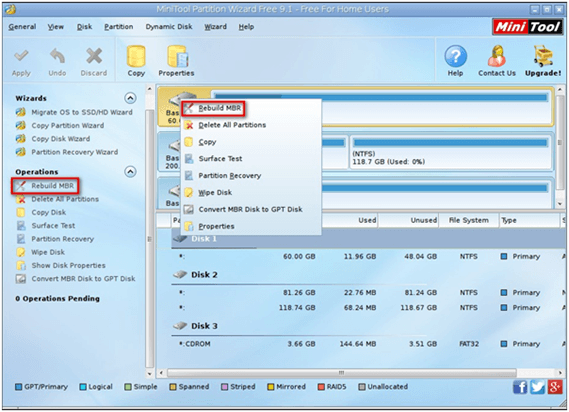
Task: Open the Help menu in menu bar
Action: coord(246,27)
